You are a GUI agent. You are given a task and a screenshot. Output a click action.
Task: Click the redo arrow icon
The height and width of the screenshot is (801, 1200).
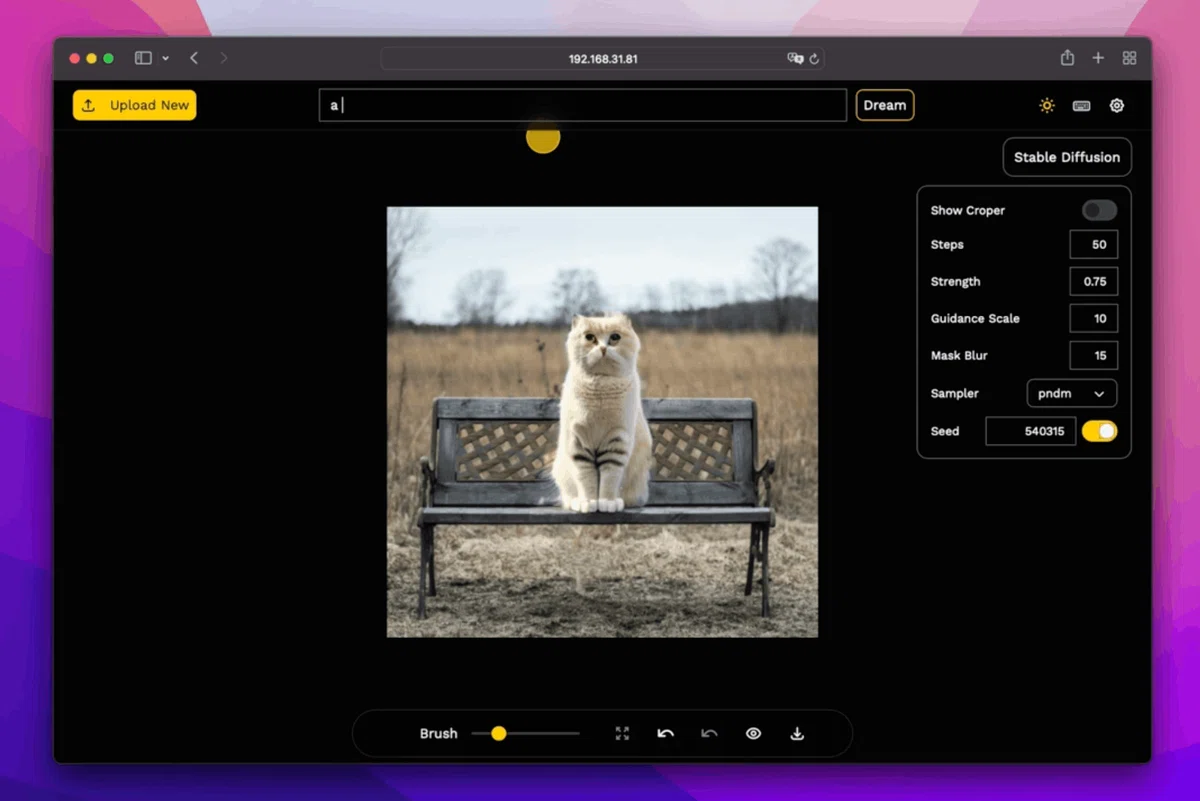(x=710, y=733)
